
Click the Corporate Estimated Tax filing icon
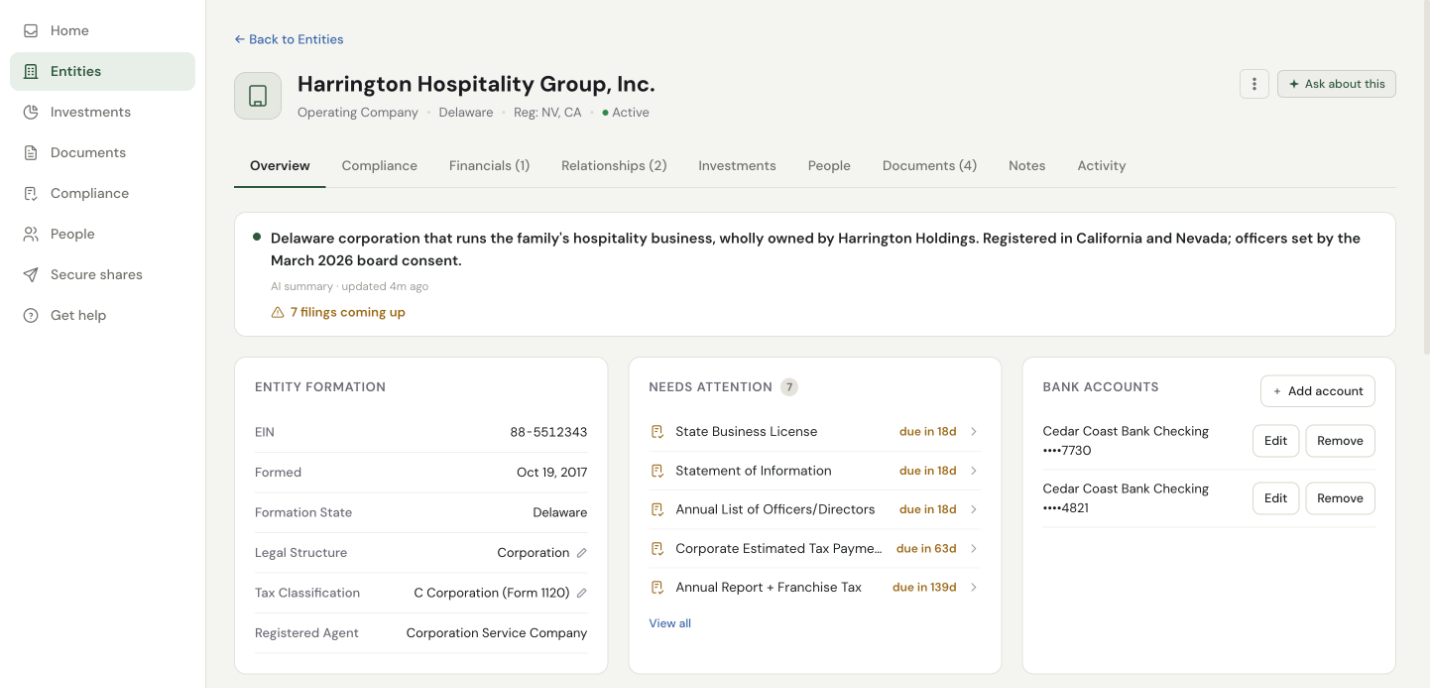(x=657, y=549)
